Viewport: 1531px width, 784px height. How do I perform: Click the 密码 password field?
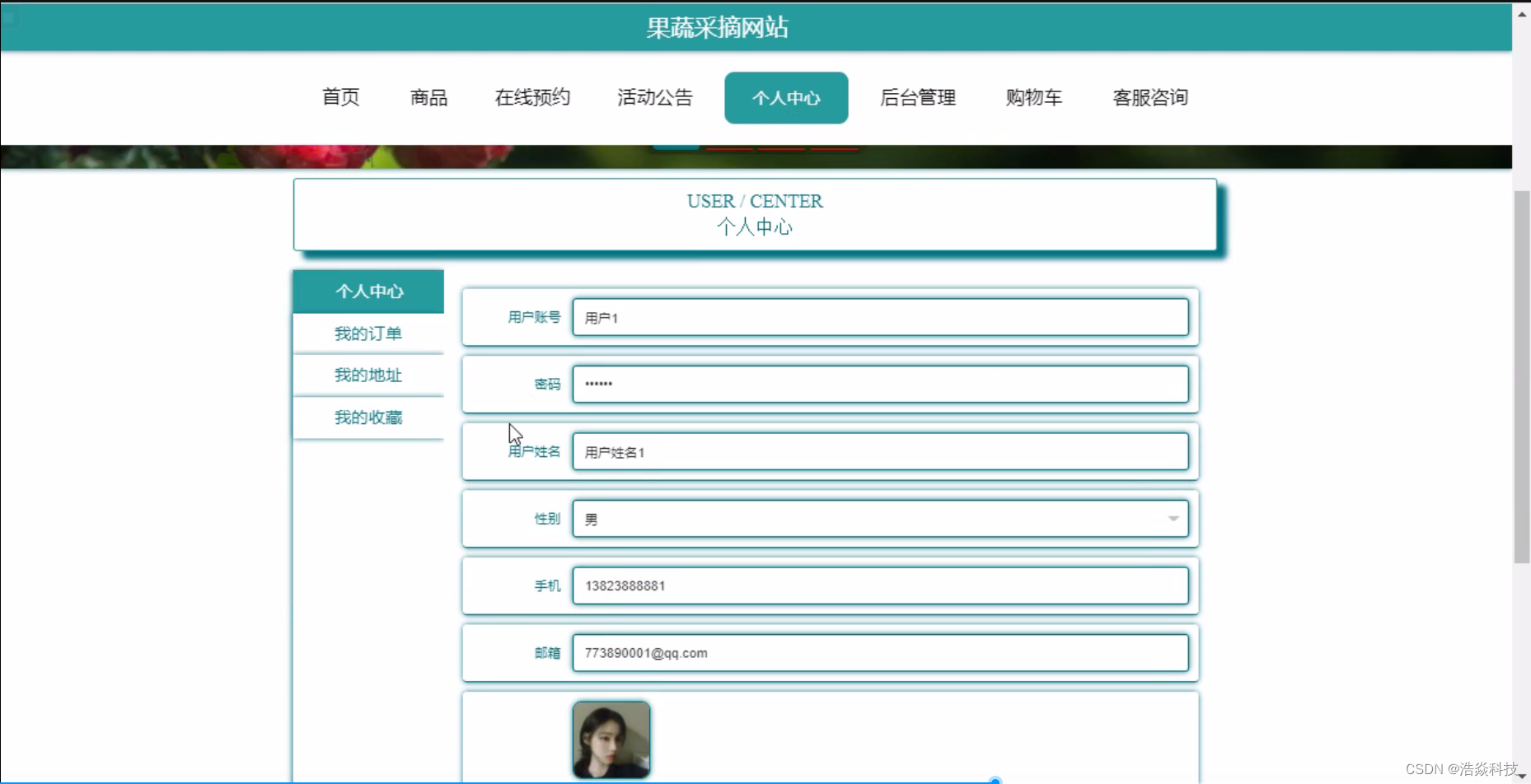pos(881,384)
